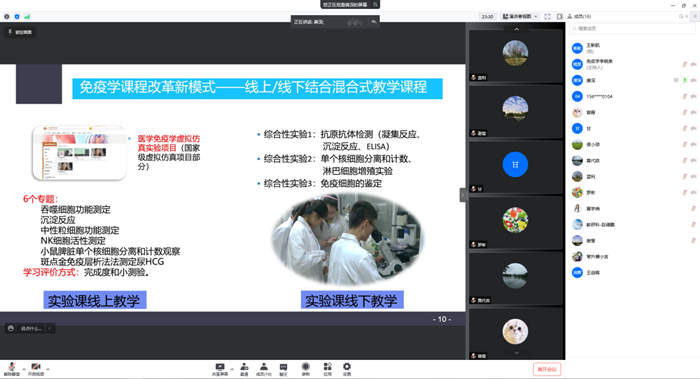
Task: Search members input field
Action: click(x=632, y=29)
